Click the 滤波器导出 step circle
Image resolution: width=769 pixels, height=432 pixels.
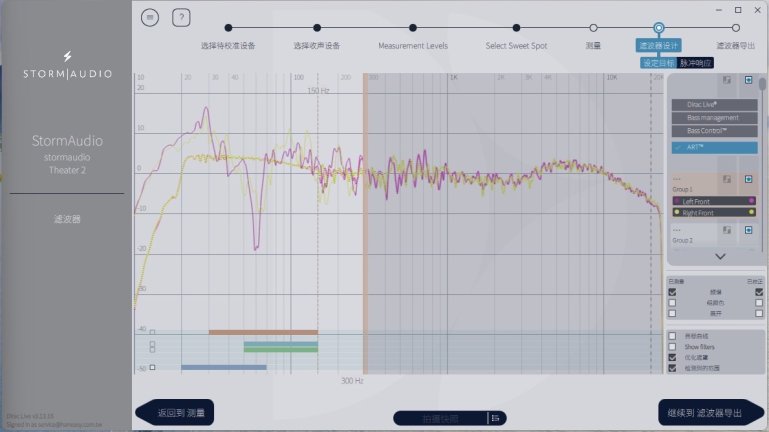[x=735, y=28]
